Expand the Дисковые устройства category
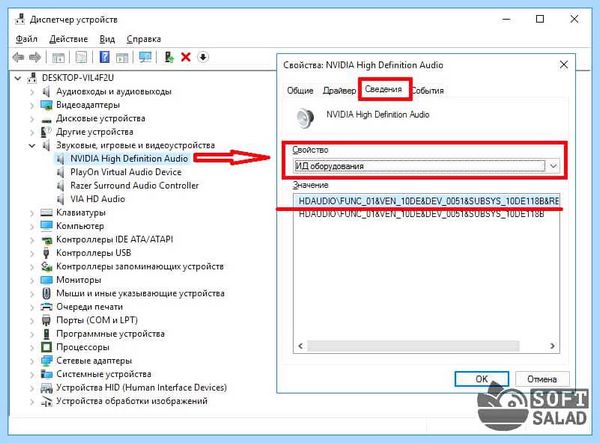The height and width of the screenshot is (443, 600). pyautogui.click(x=32, y=119)
